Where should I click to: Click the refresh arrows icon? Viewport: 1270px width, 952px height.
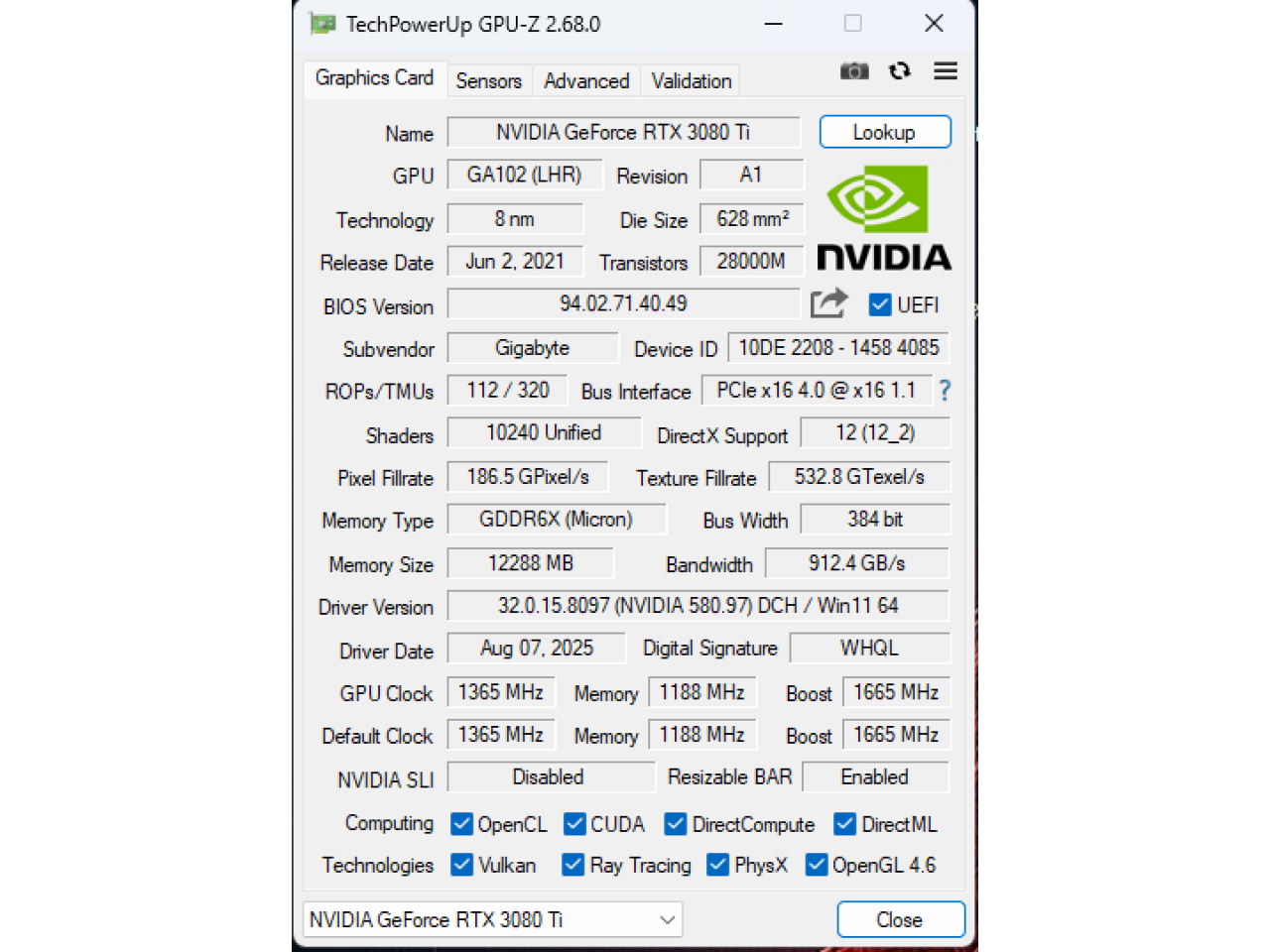(900, 70)
